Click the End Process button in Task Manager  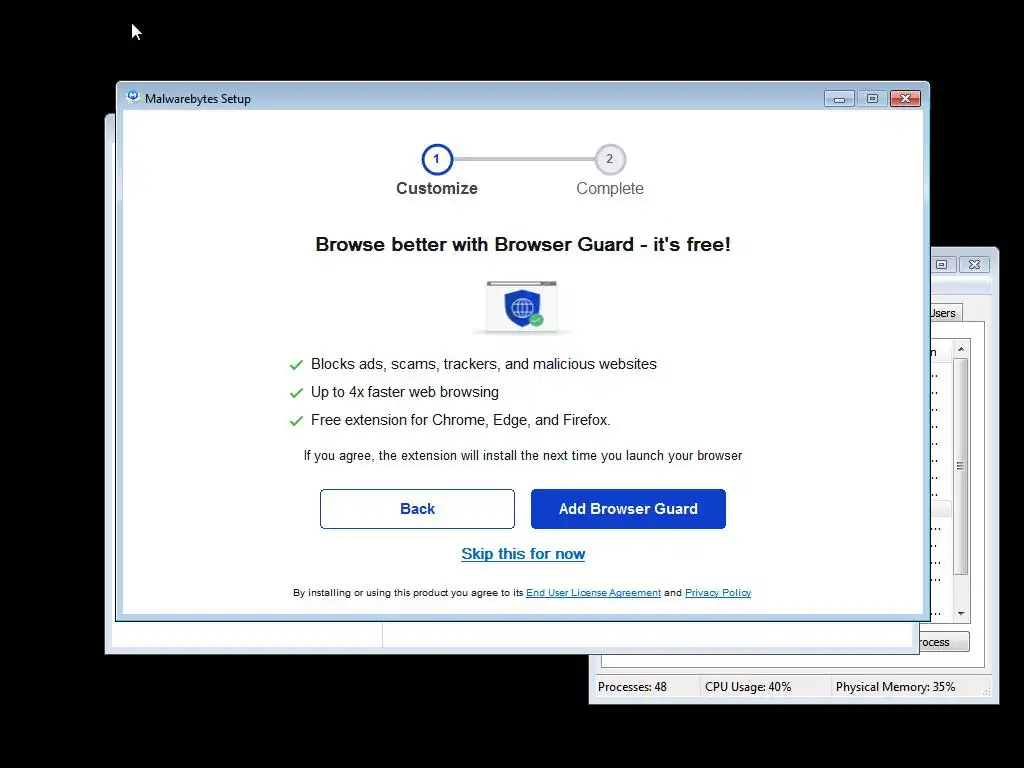click(944, 642)
